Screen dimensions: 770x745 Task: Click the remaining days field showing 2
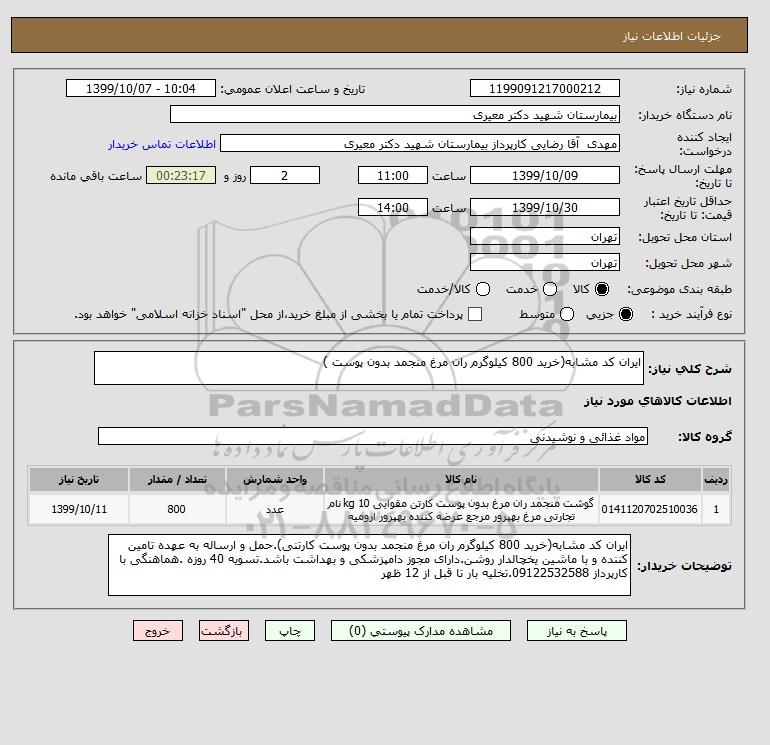pos(285,175)
